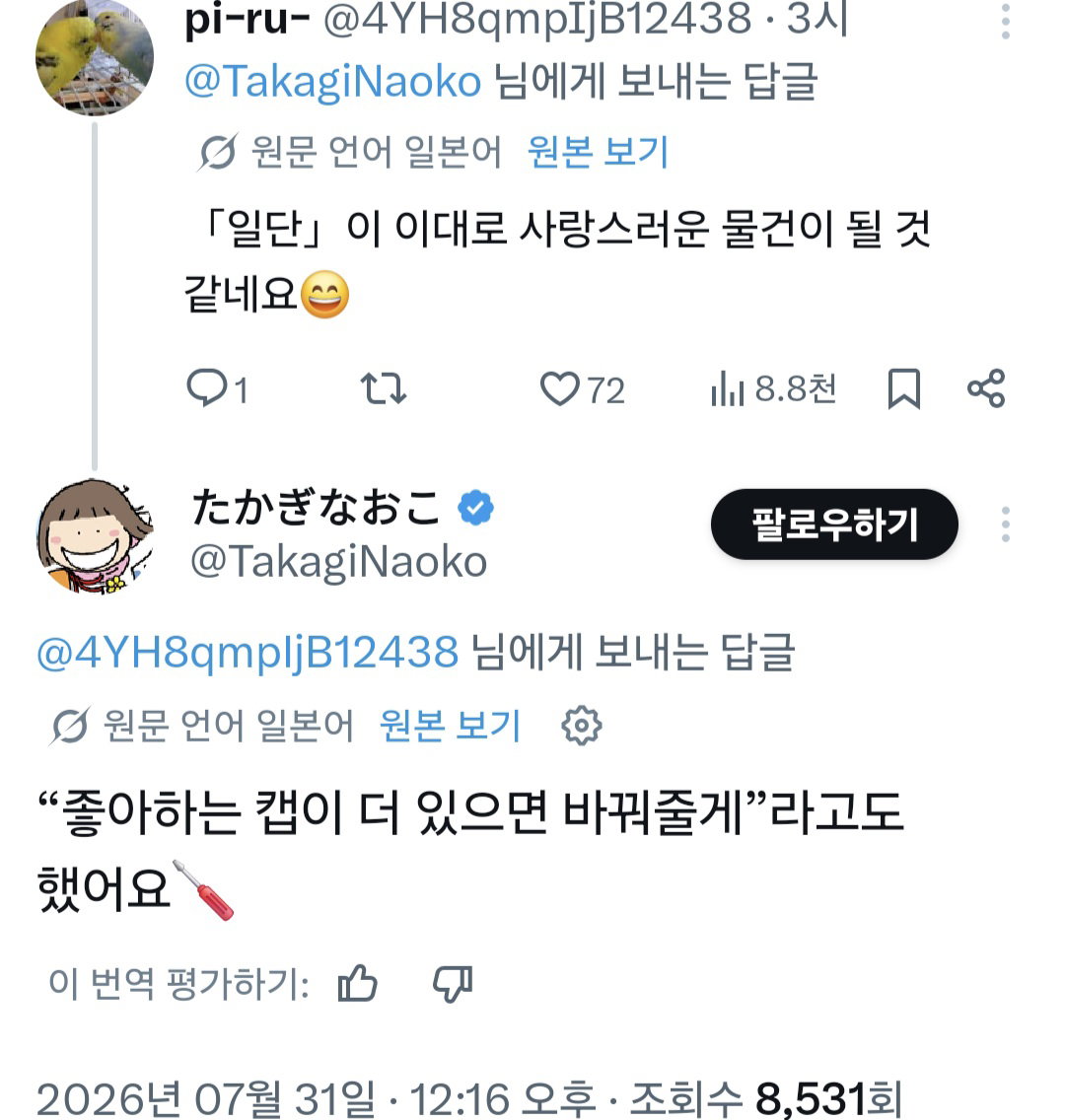
Task: Open more options menu for pi-ru- tweet
Action: pos(1006,22)
